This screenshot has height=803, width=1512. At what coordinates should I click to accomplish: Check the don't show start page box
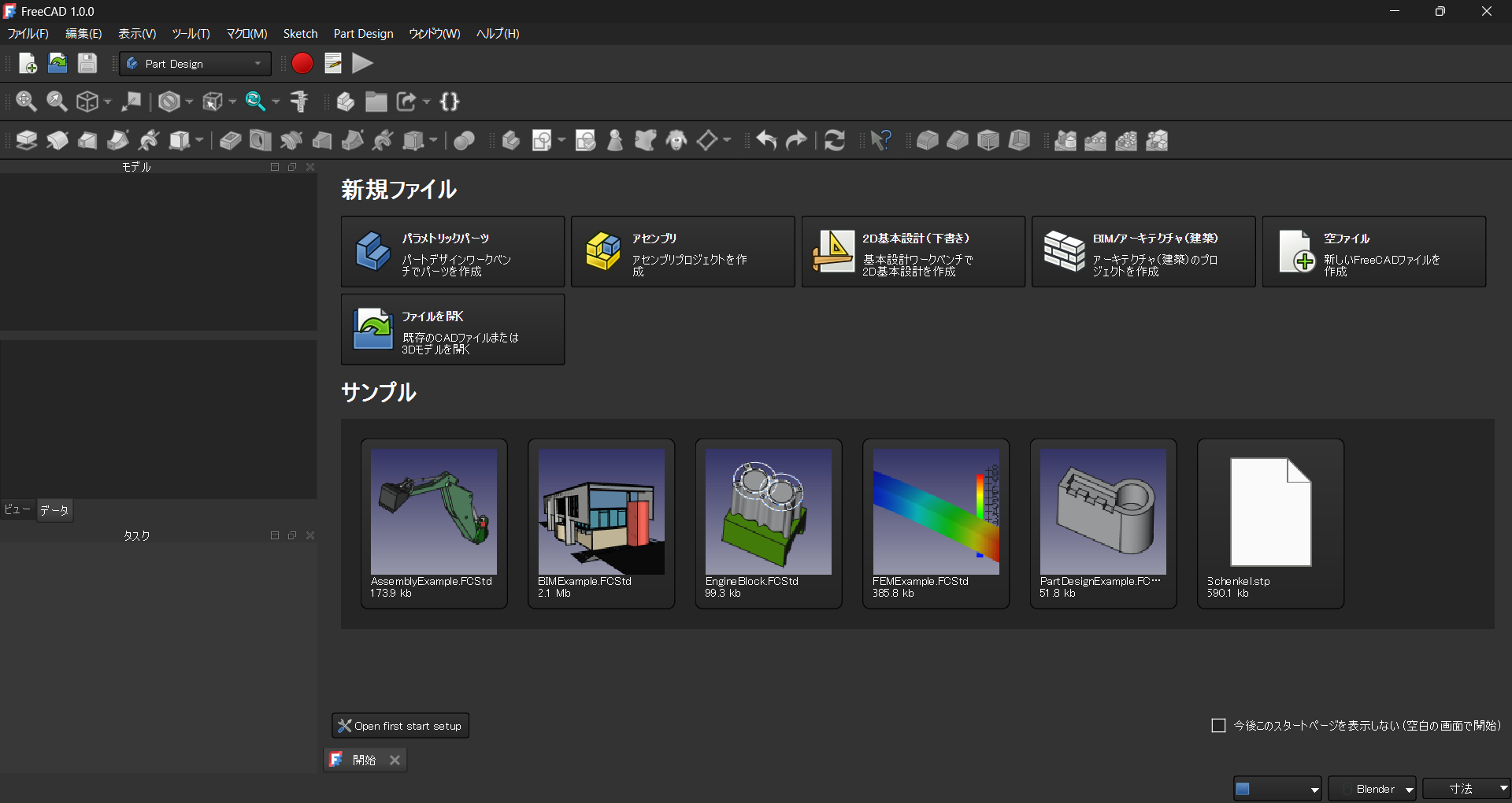1218,725
